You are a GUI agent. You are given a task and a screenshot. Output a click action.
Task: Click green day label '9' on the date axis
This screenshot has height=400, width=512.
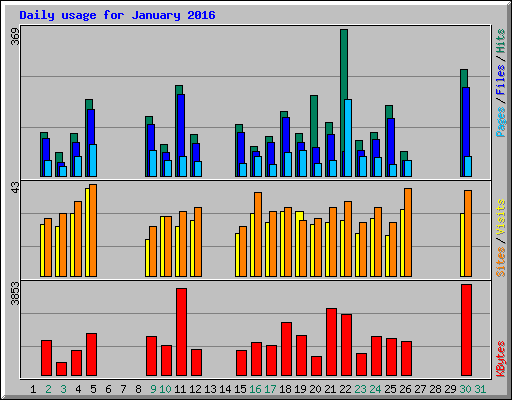(x=153, y=389)
